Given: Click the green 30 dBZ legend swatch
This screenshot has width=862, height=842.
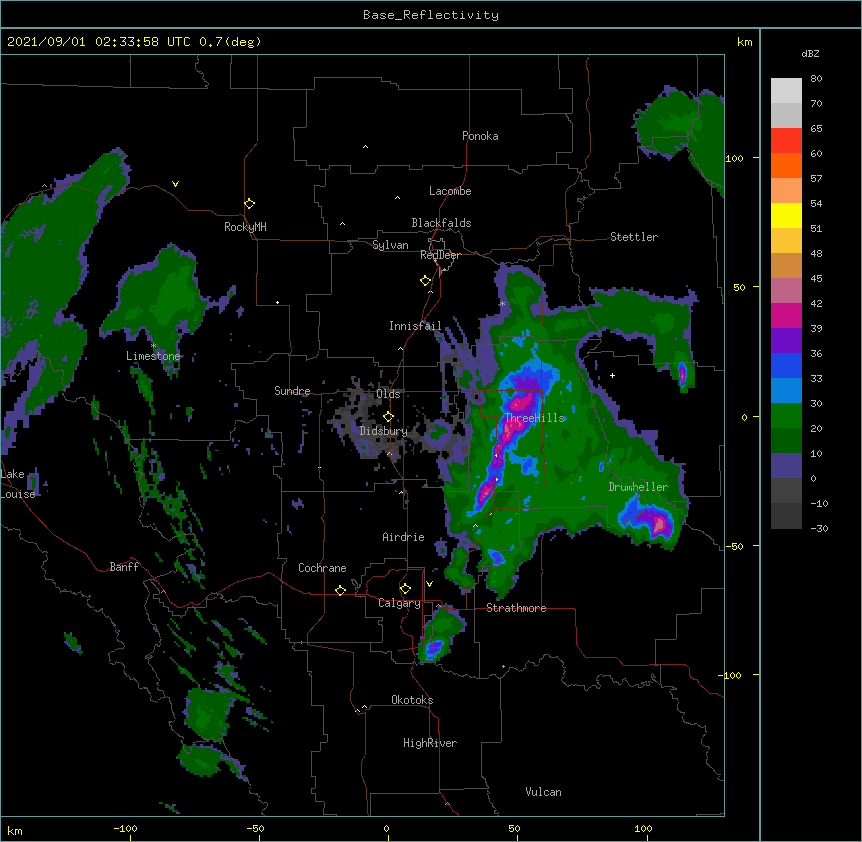Looking at the screenshot, I should (786, 416).
